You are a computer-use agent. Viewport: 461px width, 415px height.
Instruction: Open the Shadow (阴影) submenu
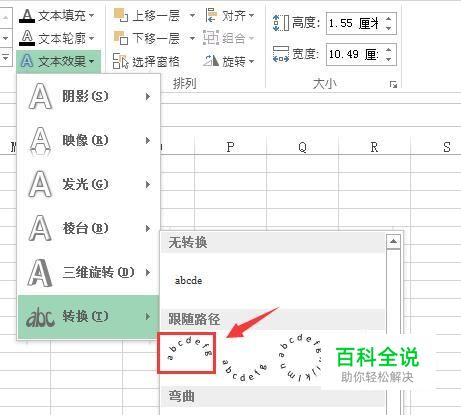89,96
